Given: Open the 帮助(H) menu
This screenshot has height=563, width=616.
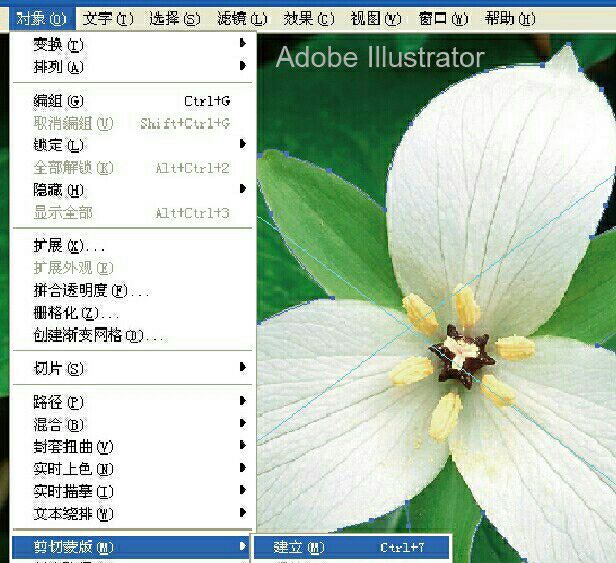Looking at the screenshot, I should click(x=510, y=18).
